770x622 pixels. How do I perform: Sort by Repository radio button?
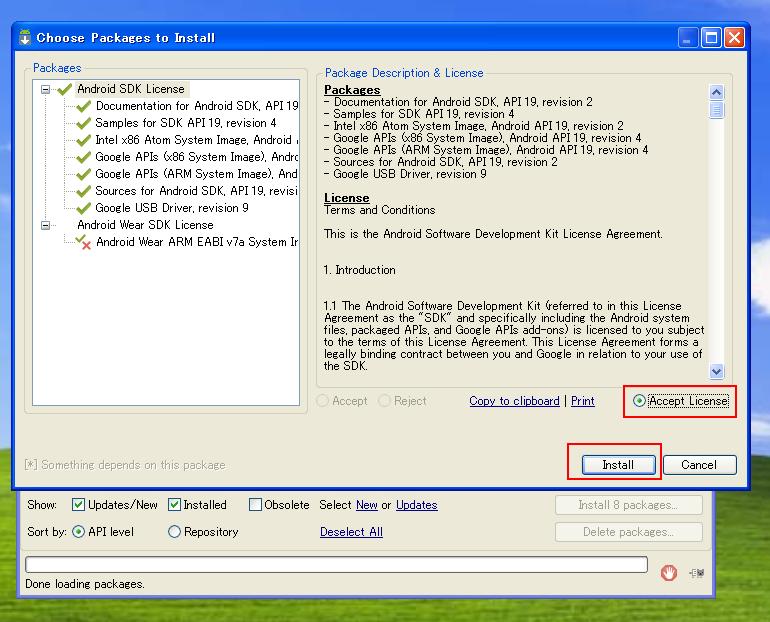point(174,532)
